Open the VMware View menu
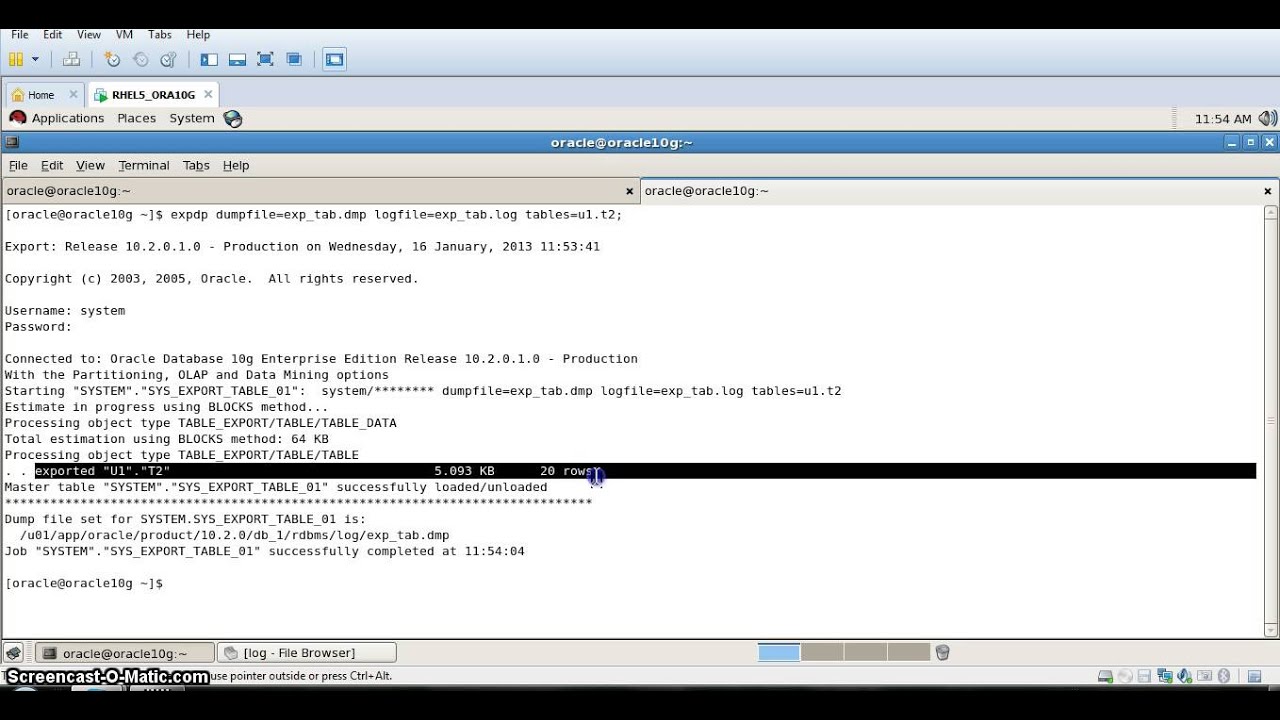The image size is (1280, 720). [x=89, y=34]
